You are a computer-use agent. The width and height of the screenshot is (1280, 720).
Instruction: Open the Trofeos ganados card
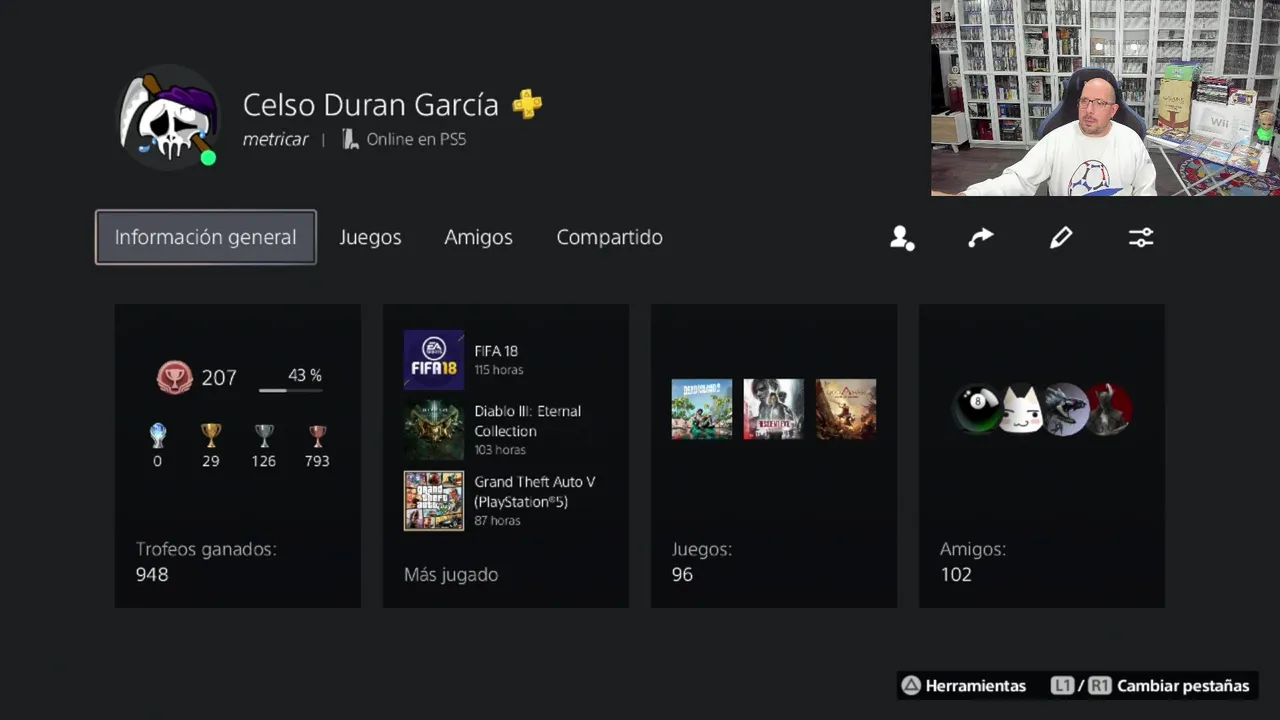pyautogui.click(x=238, y=456)
